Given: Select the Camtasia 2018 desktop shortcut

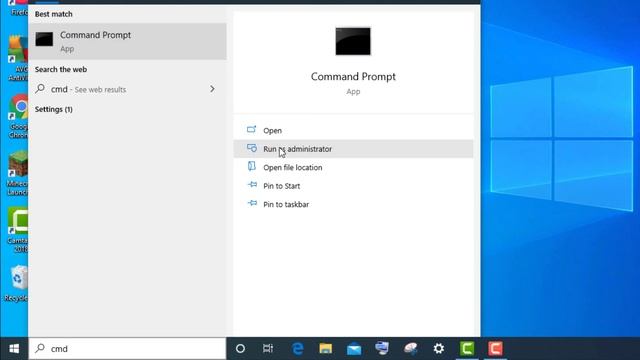Looking at the screenshot, I should [x=17, y=230].
